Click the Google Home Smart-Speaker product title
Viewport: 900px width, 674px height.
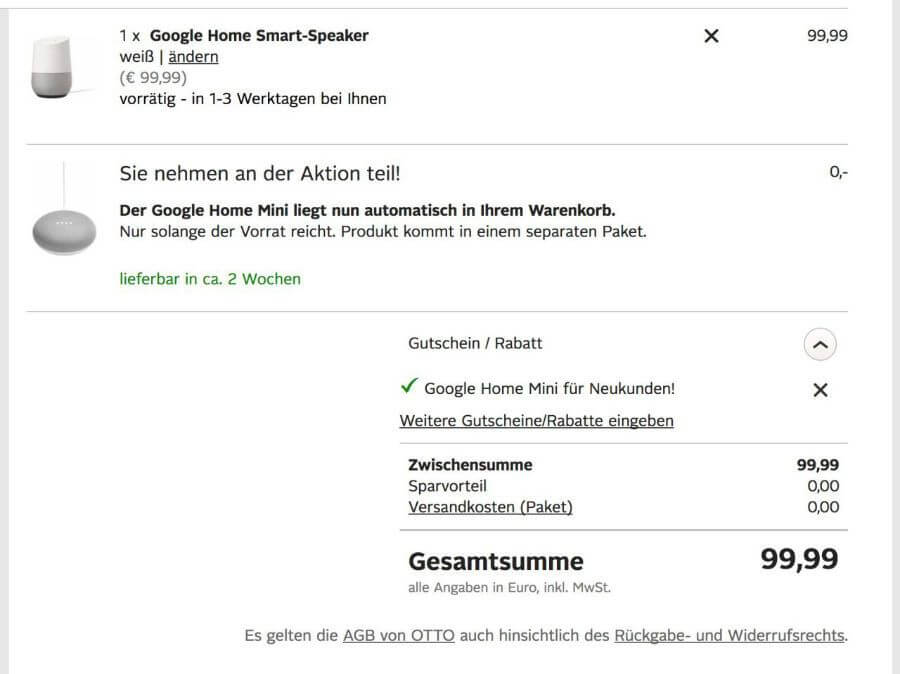pos(259,36)
